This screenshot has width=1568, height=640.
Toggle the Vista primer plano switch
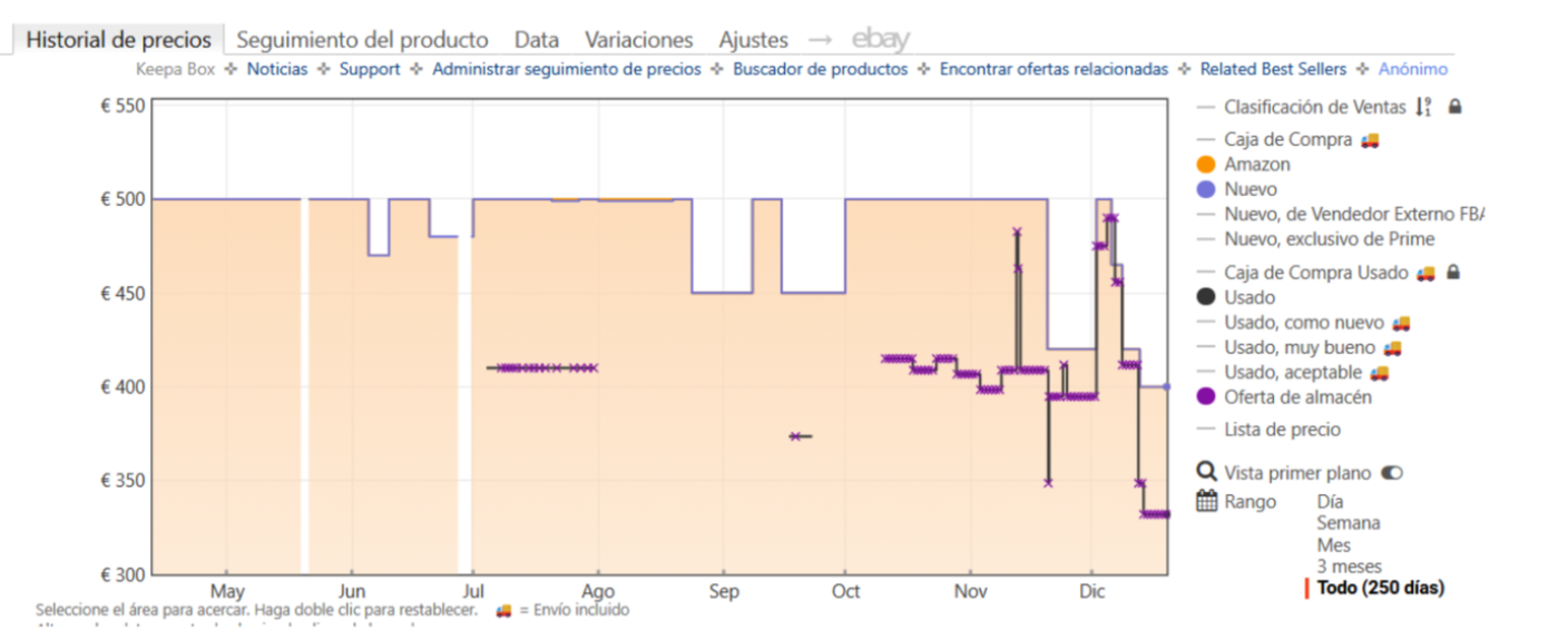coord(1392,473)
